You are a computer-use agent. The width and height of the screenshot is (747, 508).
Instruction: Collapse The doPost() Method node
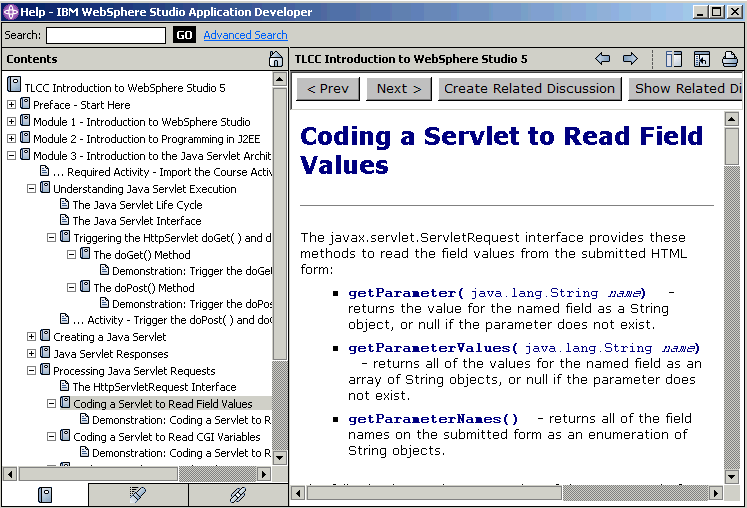tap(71, 287)
